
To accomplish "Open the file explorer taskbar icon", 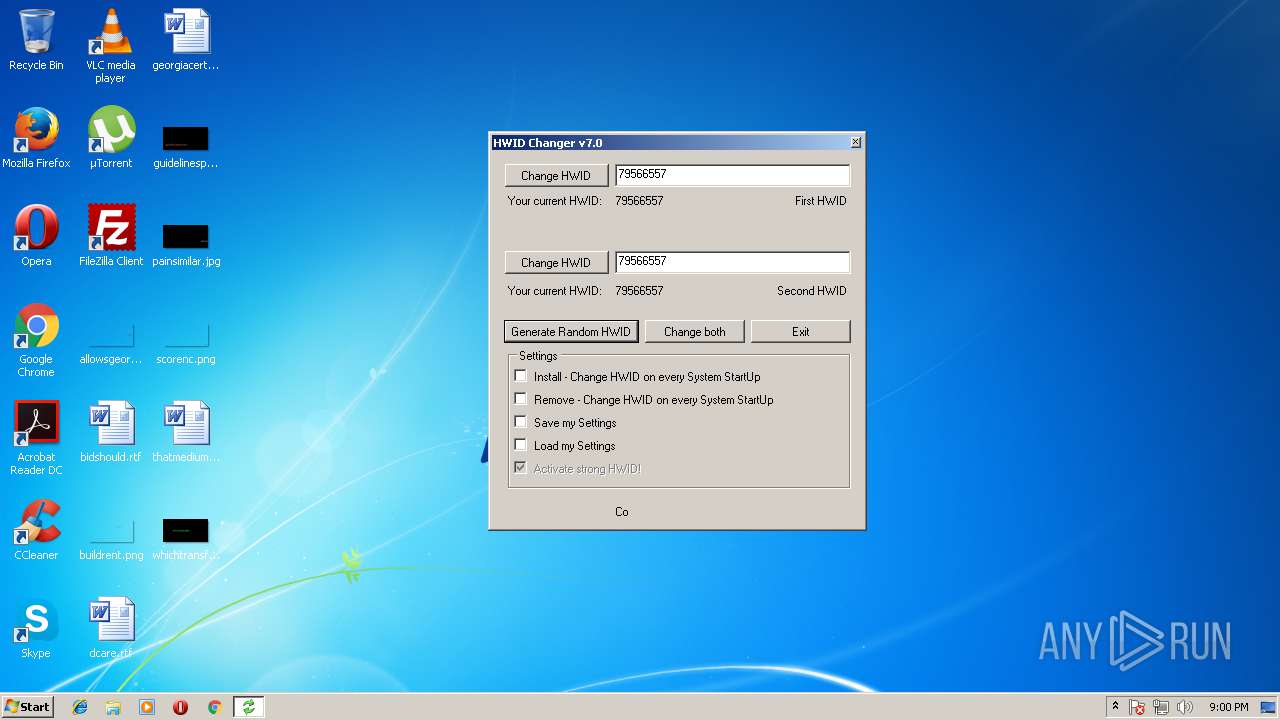I will [x=113, y=707].
